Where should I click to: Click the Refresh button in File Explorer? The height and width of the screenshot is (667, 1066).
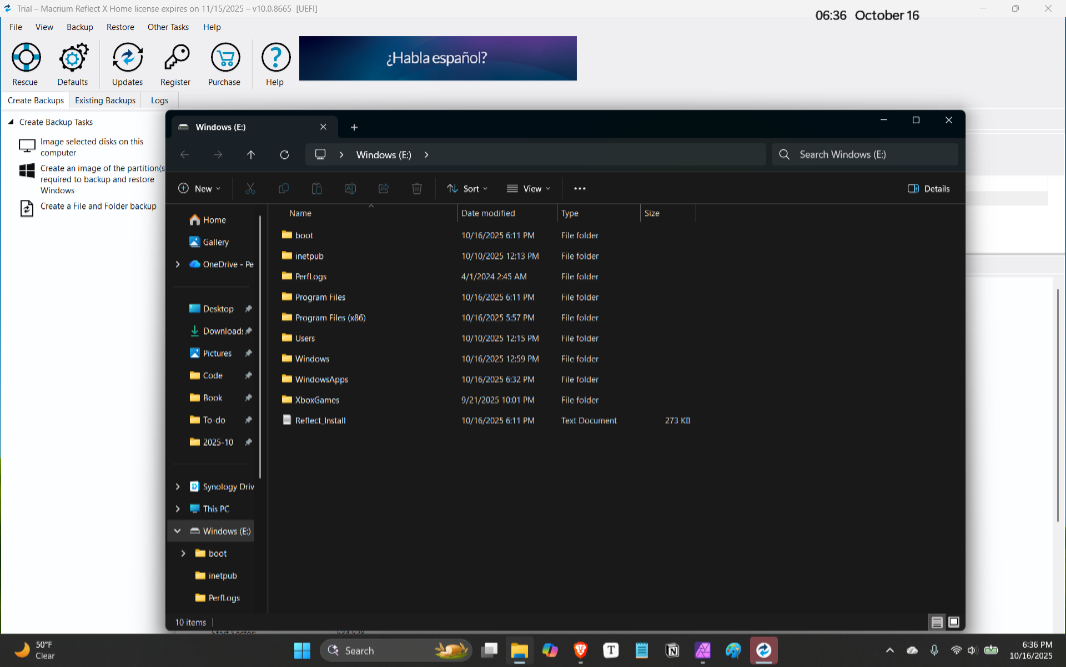[284, 155]
